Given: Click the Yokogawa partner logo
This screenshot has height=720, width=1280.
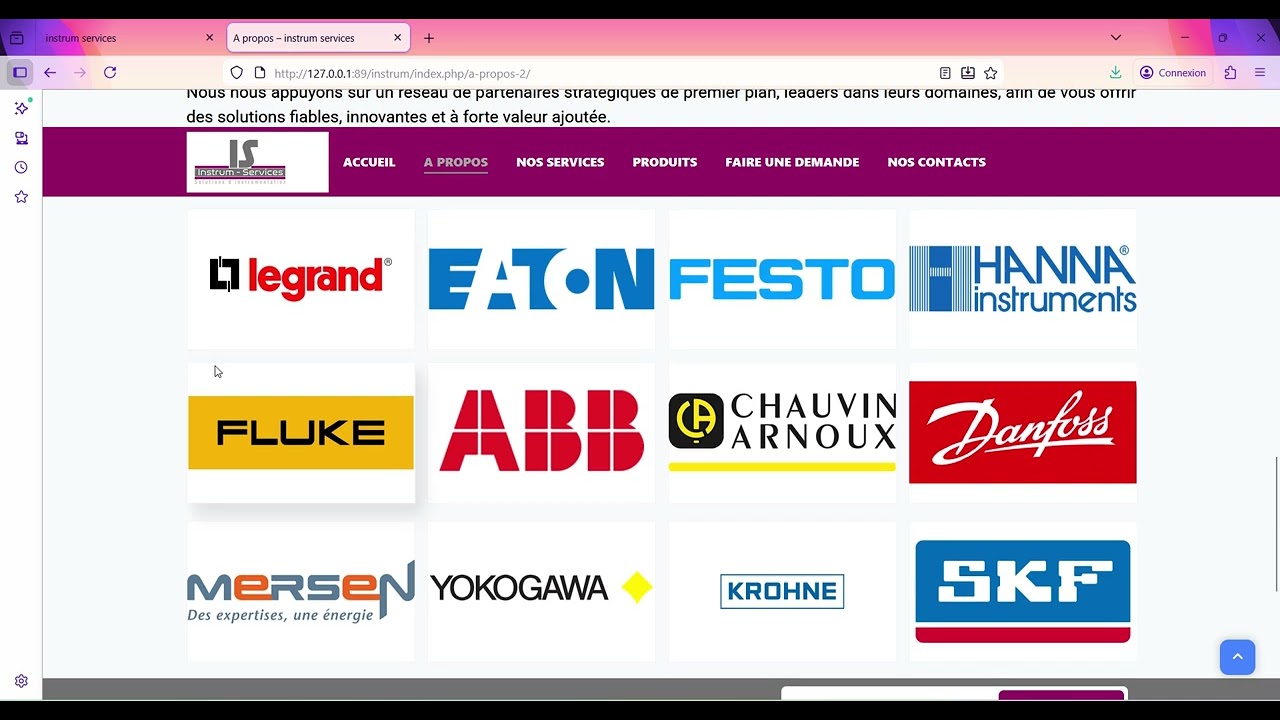Looking at the screenshot, I should click(541, 591).
